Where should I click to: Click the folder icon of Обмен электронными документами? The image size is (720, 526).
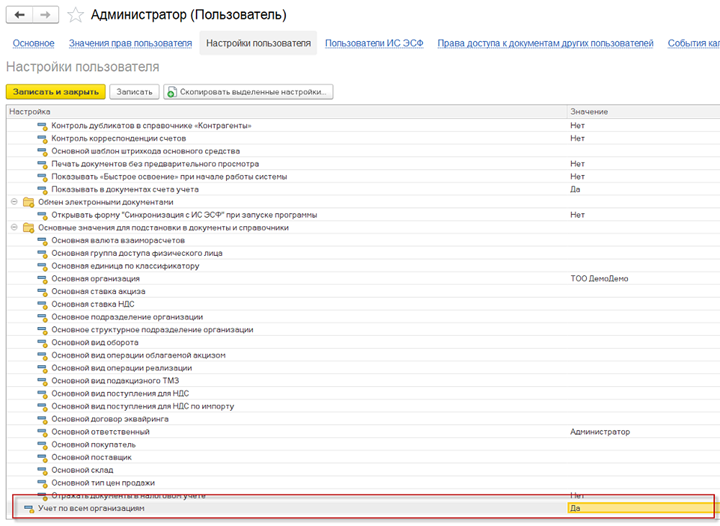(28, 202)
